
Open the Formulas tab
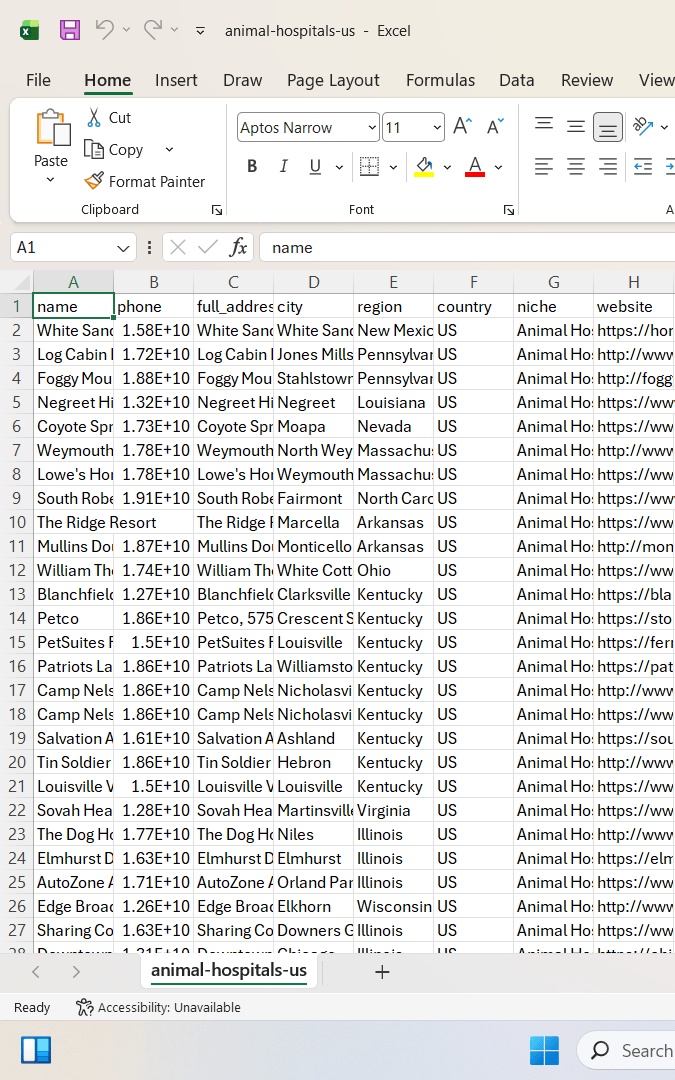coord(440,81)
